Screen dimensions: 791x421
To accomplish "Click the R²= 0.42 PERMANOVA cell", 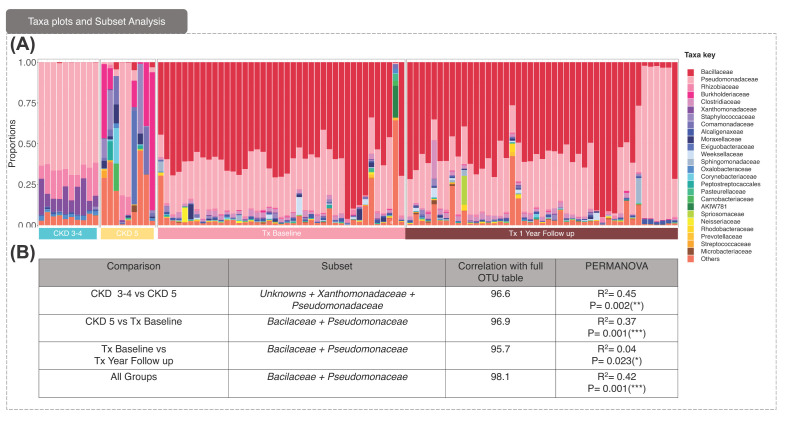I will pyautogui.click(x=616, y=383).
